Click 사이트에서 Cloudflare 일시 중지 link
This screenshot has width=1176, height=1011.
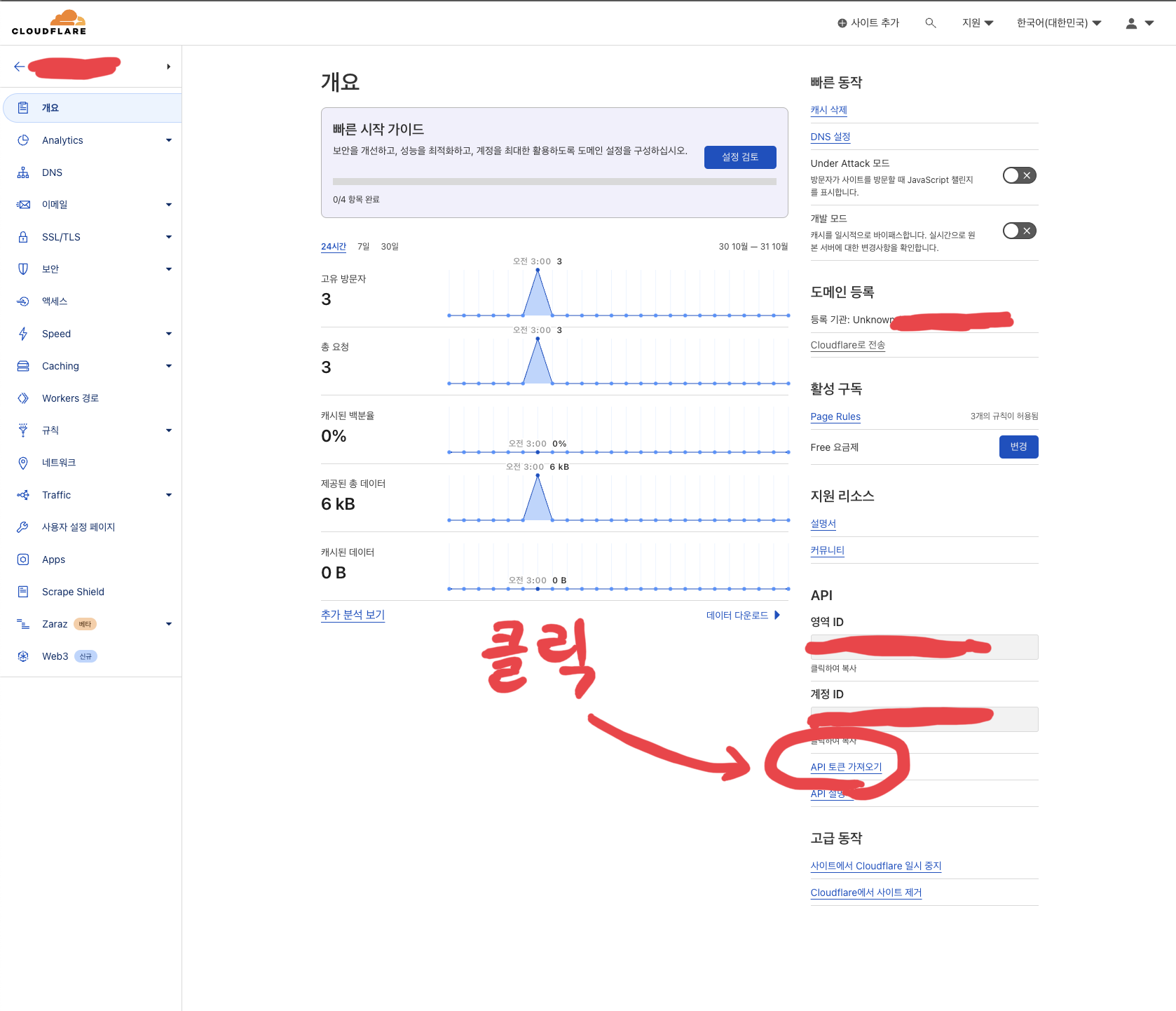click(x=875, y=866)
